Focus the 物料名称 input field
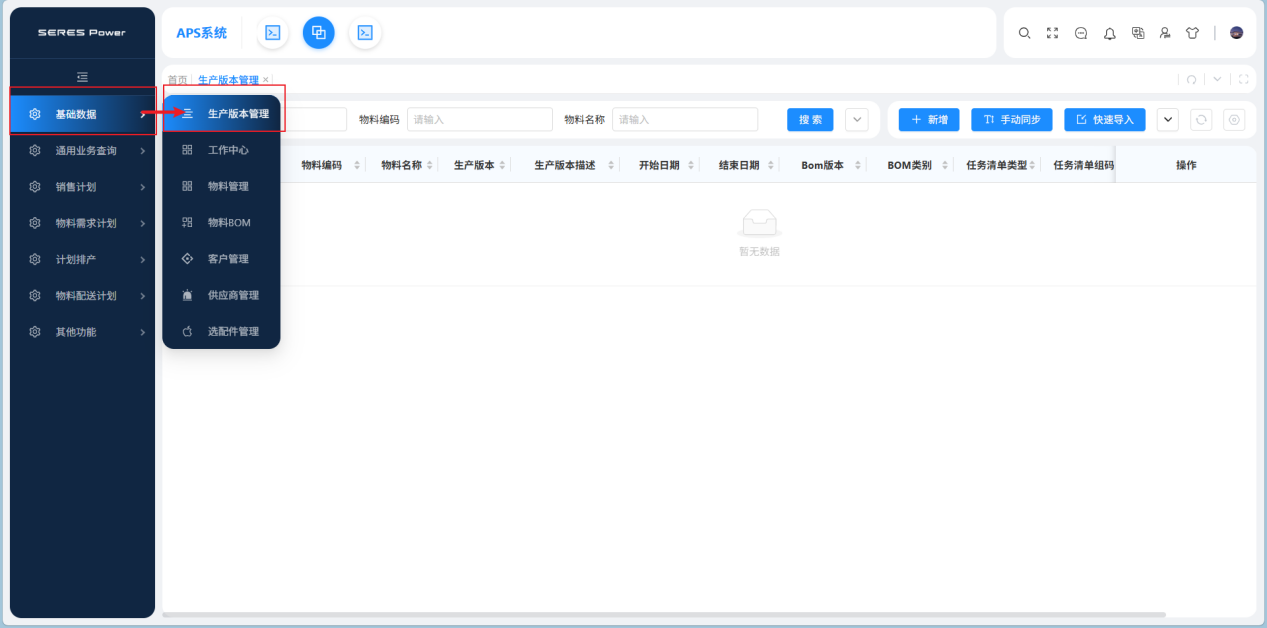 pos(685,120)
